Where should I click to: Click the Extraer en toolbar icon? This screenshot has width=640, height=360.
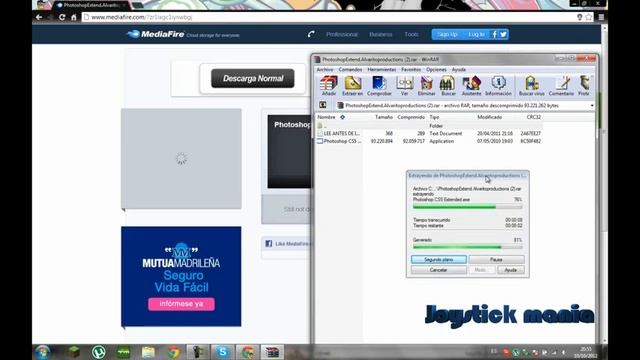point(352,86)
